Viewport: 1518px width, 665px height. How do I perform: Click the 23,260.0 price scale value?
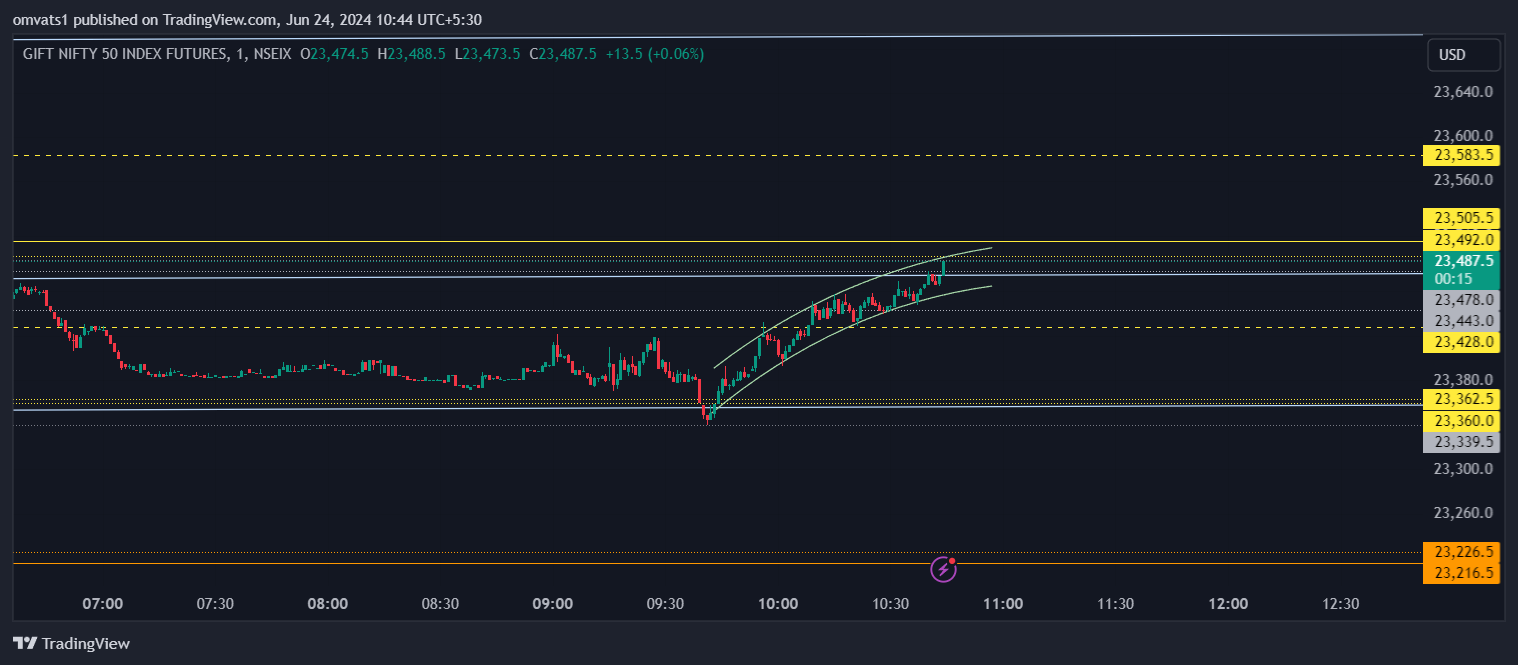click(1463, 512)
